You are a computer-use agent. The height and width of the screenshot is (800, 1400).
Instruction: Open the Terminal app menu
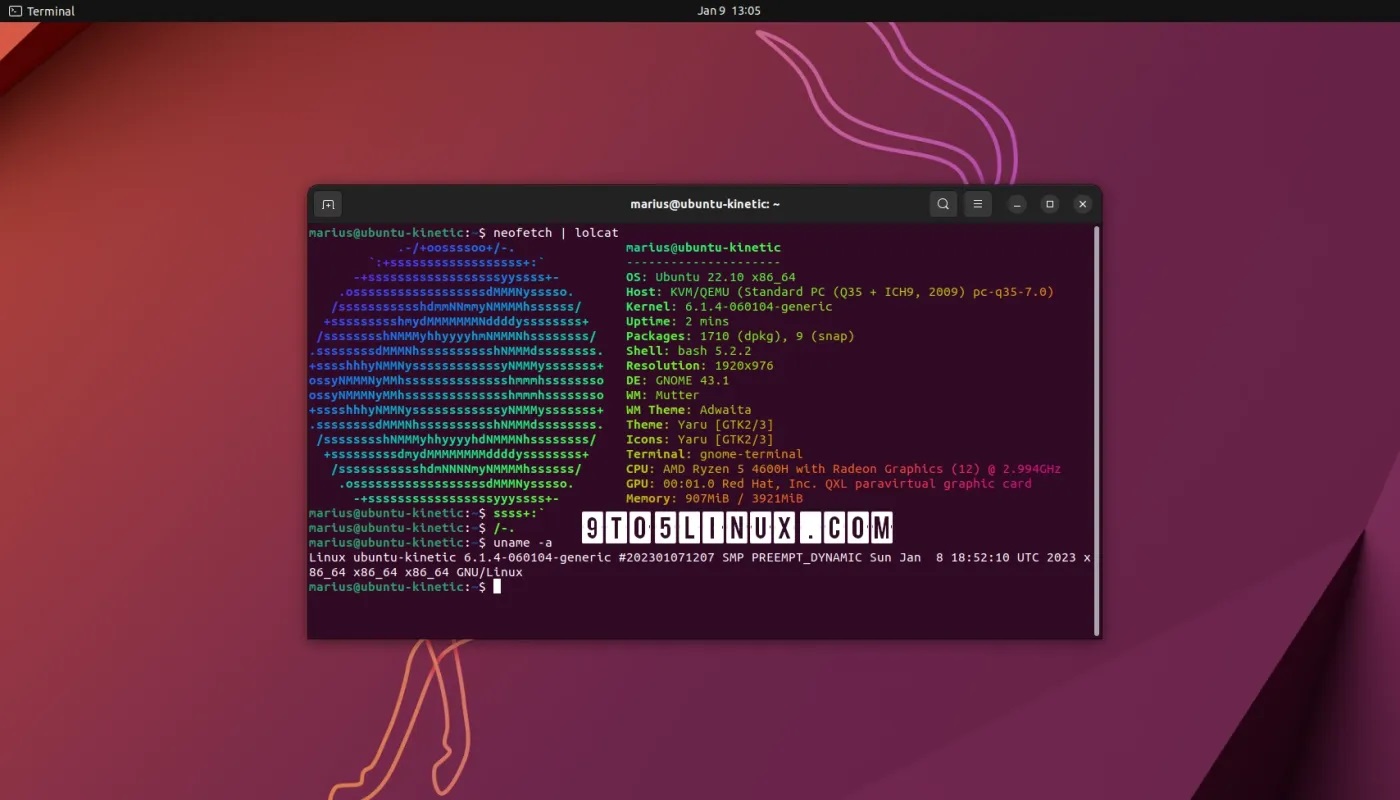40,11
